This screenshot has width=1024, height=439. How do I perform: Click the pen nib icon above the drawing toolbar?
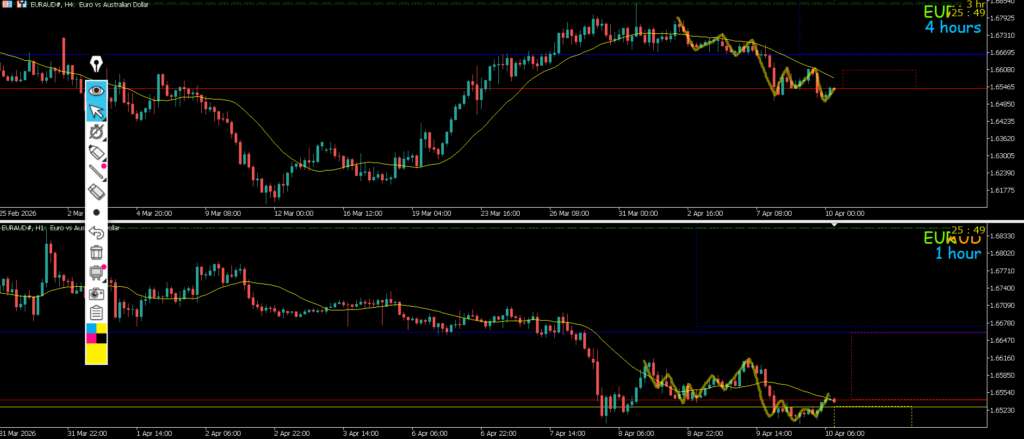(x=97, y=66)
